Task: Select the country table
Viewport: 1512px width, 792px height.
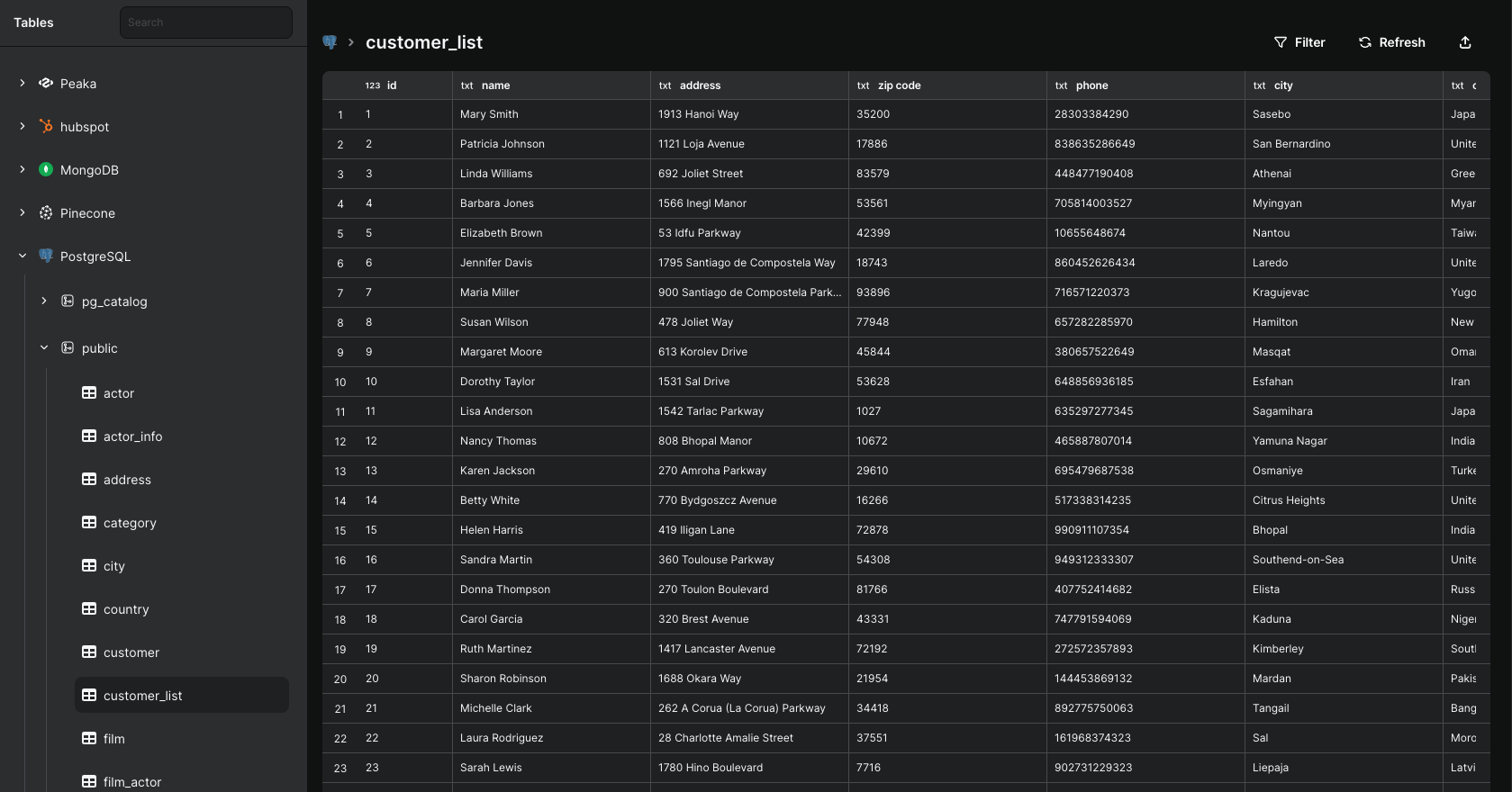Action: click(126, 609)
